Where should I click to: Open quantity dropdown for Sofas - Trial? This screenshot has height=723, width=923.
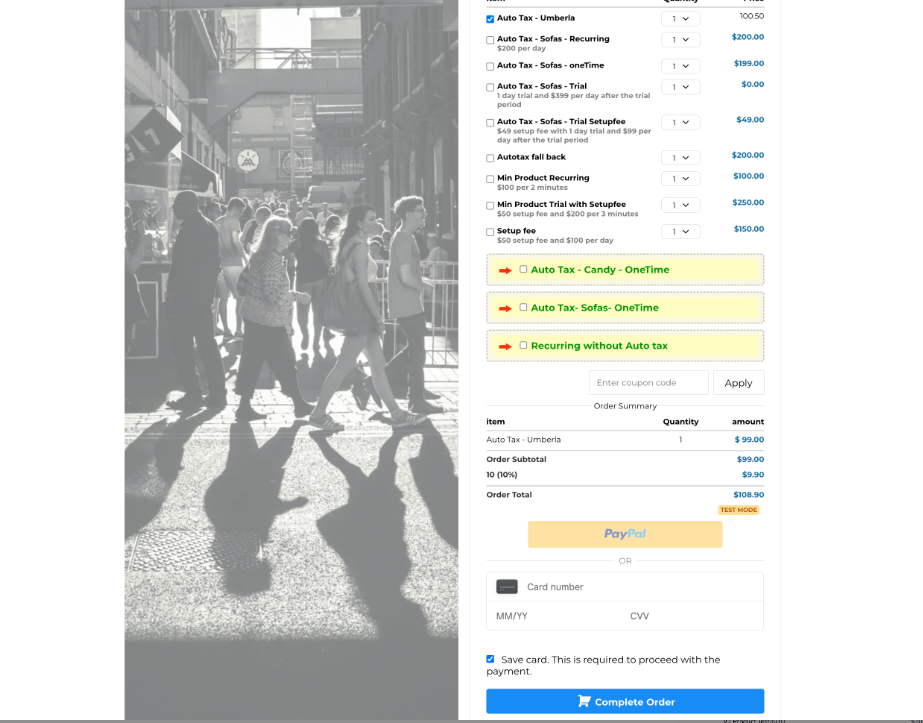(680, 87)
